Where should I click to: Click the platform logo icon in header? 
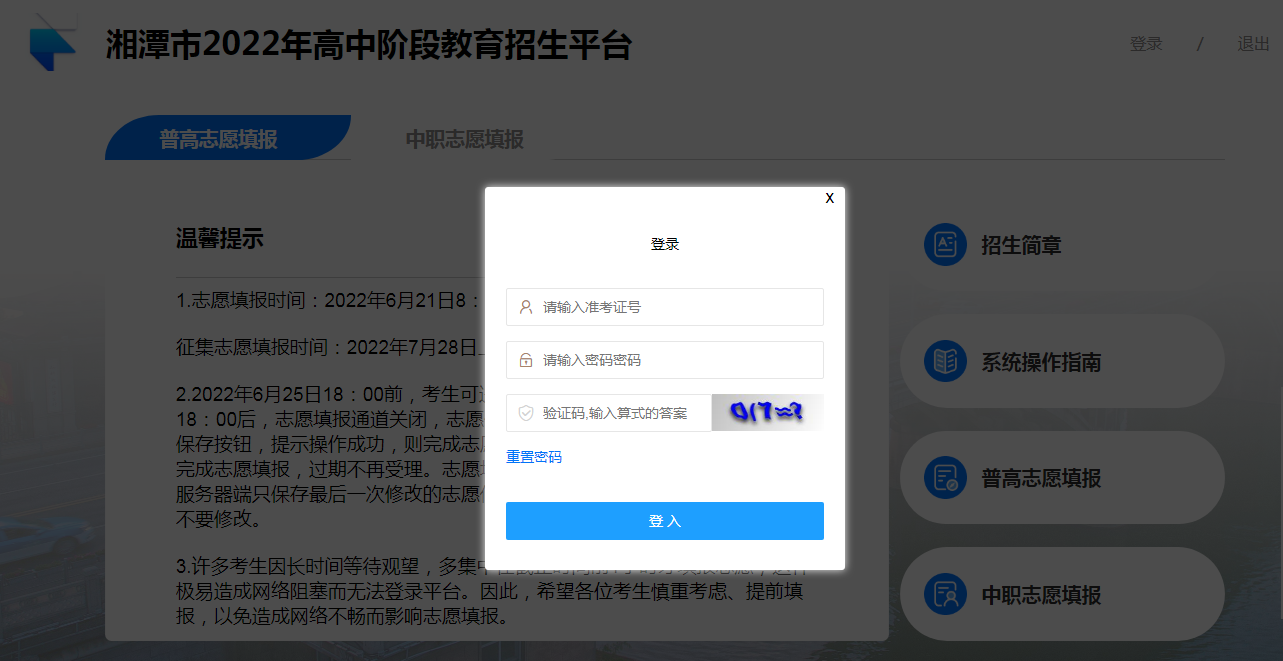coord(53,42)
